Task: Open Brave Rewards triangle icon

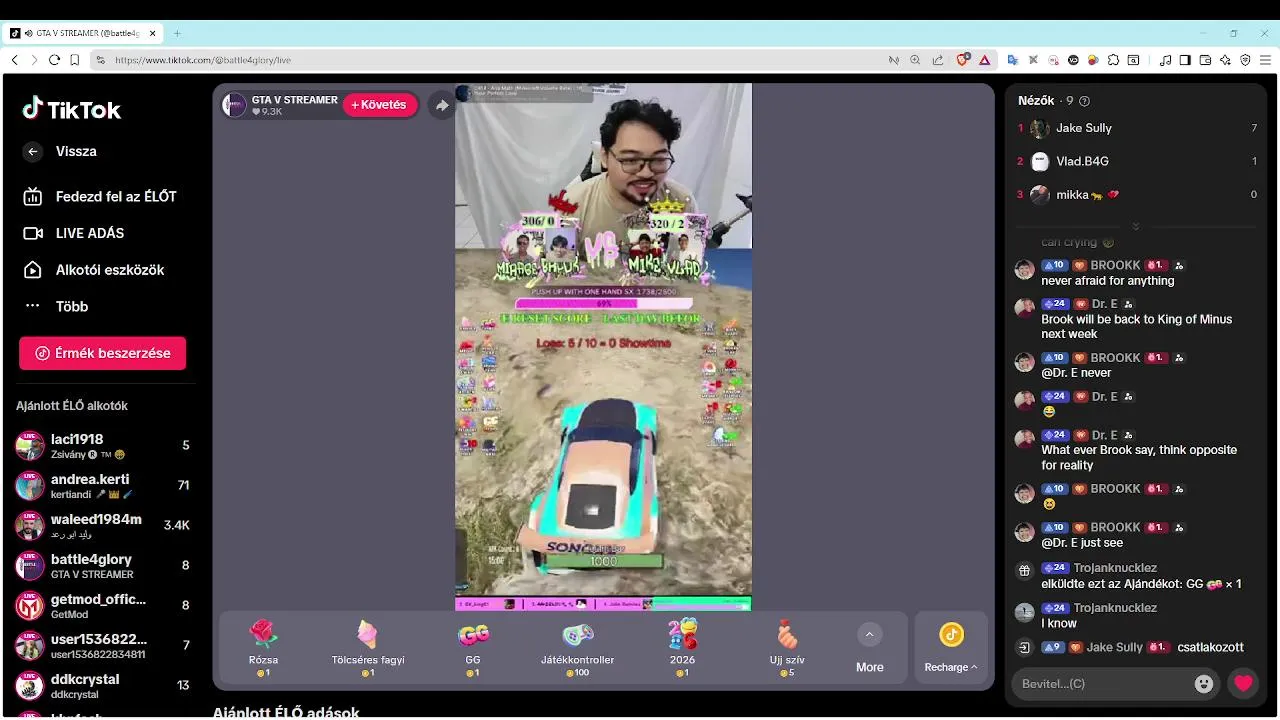Action: [984, 60]
